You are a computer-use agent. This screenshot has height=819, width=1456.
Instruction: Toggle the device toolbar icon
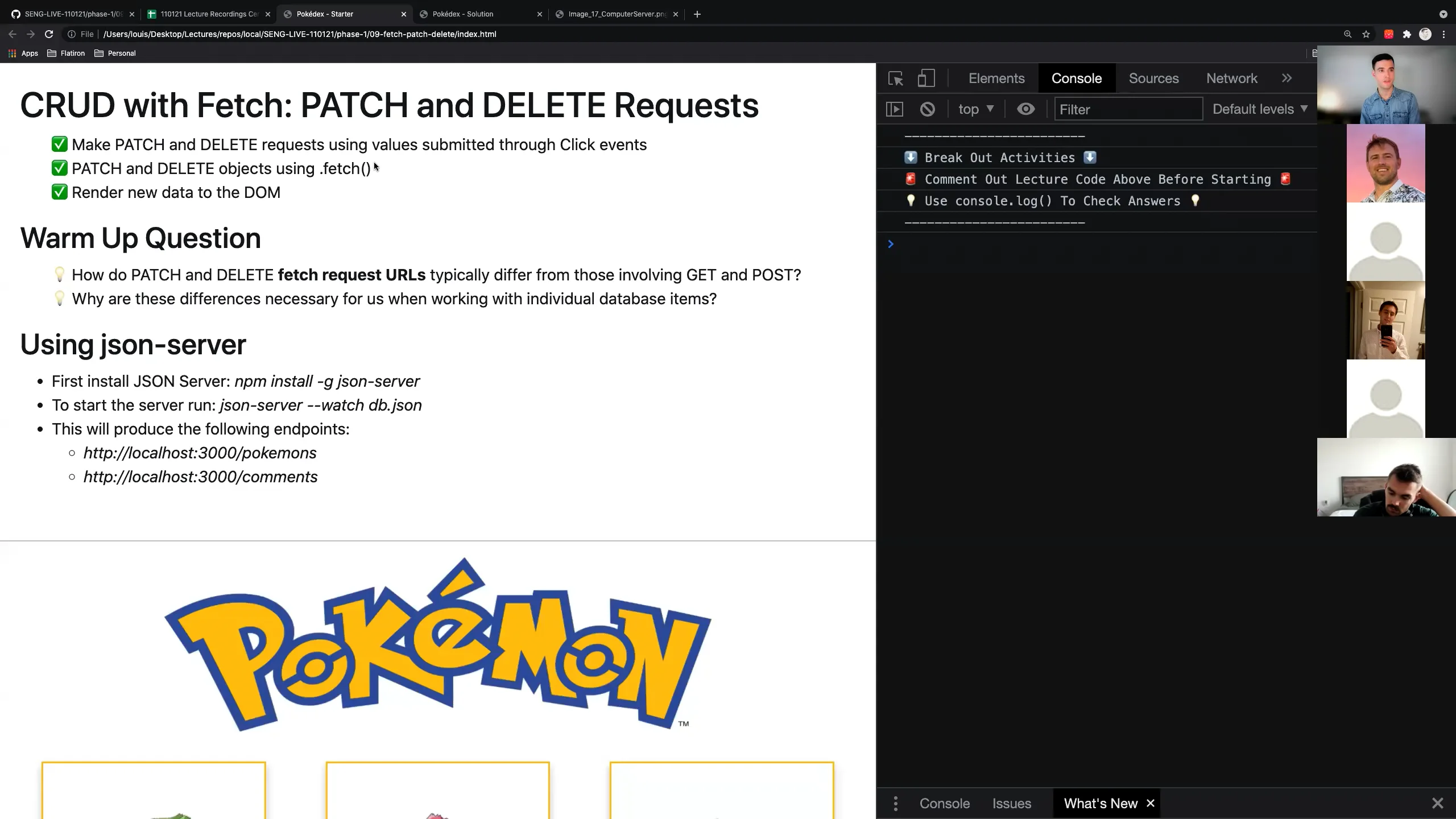coord(925,78)
